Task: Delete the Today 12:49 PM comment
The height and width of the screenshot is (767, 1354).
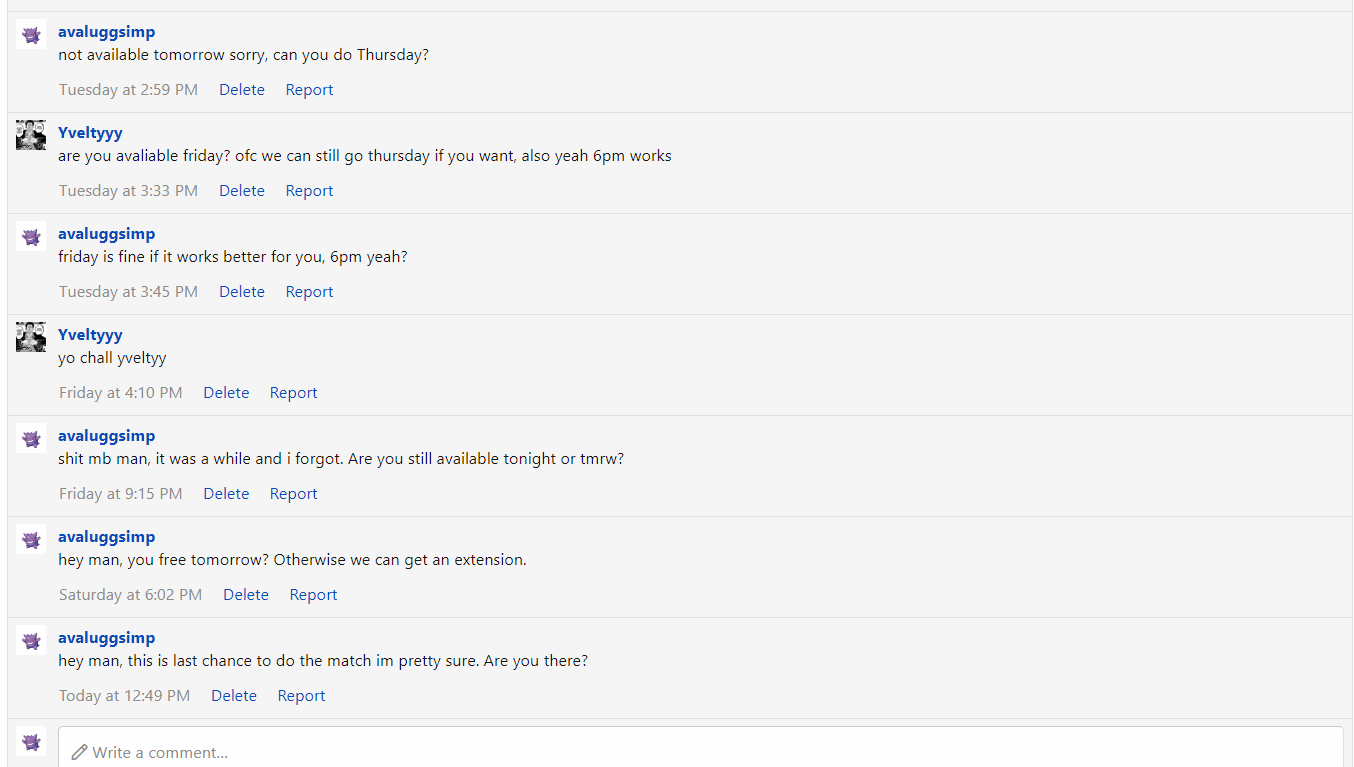Action: tap(234, 696)
